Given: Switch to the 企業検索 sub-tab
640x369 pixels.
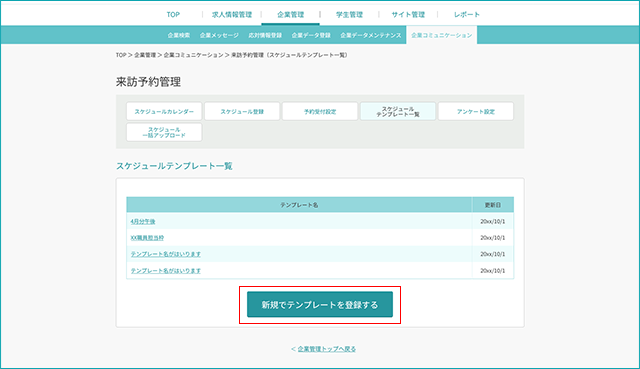Looking at the screenshot, I should click(x=179, y=35).
